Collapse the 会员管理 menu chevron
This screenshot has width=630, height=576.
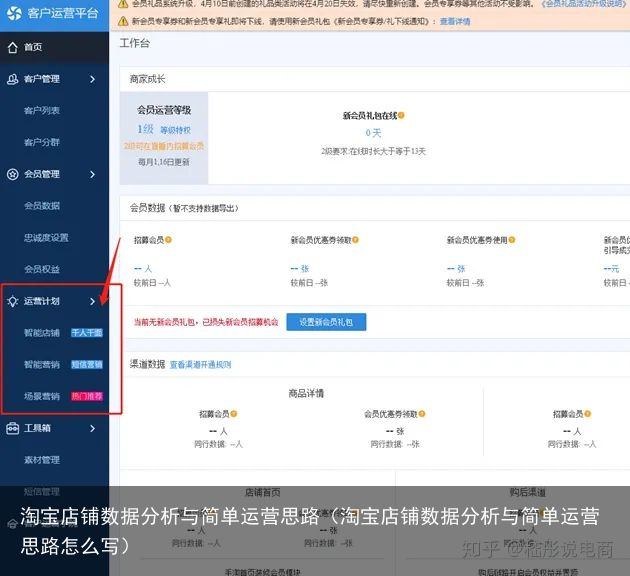click(92, 174)
